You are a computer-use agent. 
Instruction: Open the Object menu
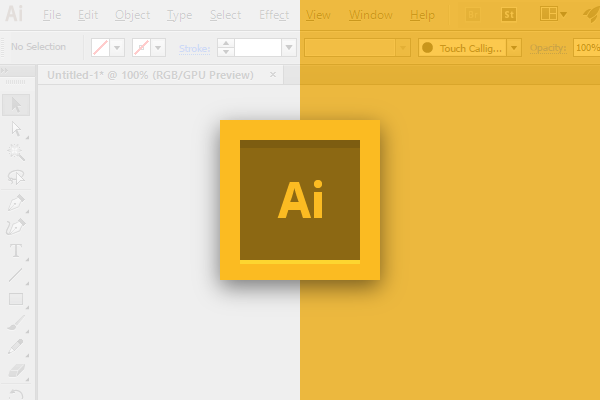click(x=132, y=15)
